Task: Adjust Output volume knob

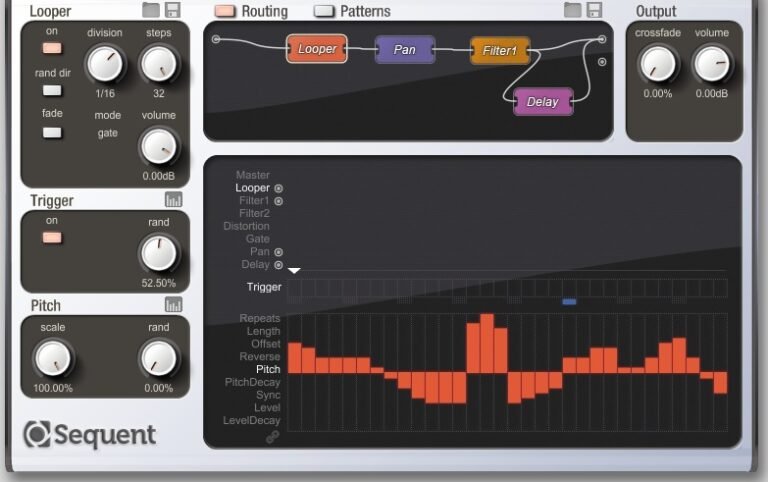Action: [x=712, y=64]
